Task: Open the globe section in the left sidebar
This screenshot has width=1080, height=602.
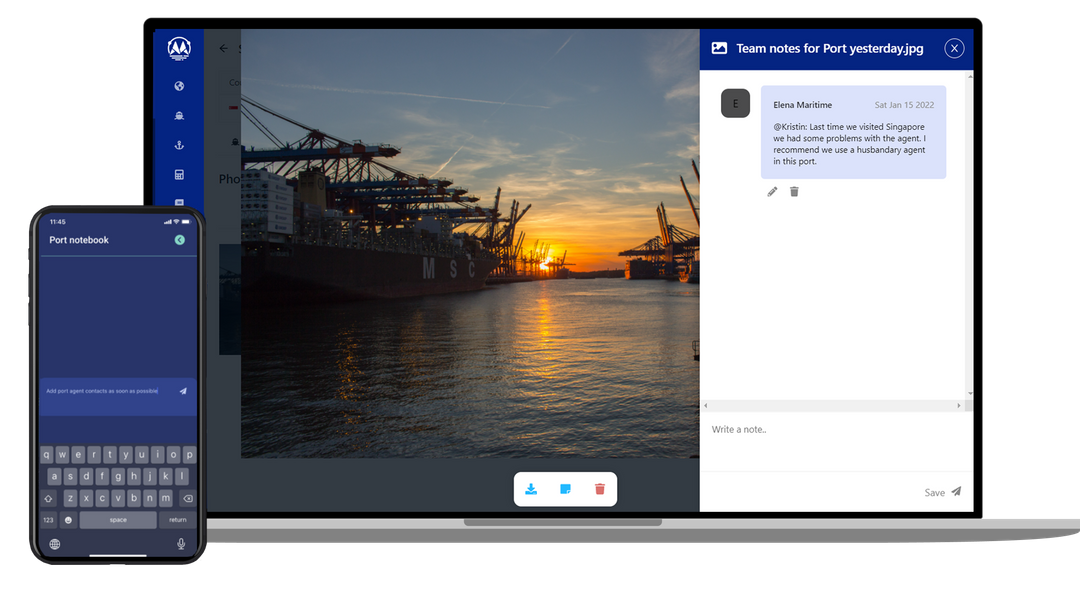Action: tap(179, 86)
